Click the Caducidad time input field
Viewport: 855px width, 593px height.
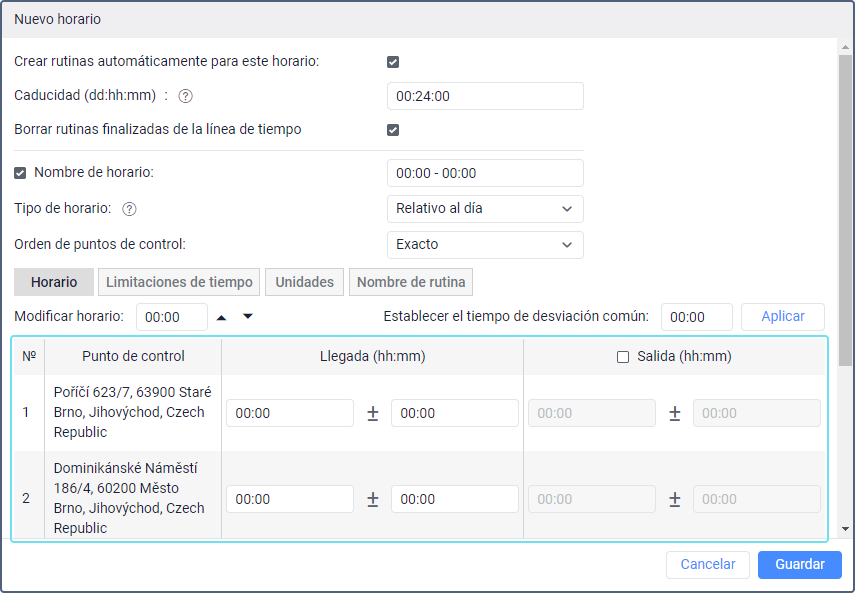pyautogui.click(x=485, y=96)
